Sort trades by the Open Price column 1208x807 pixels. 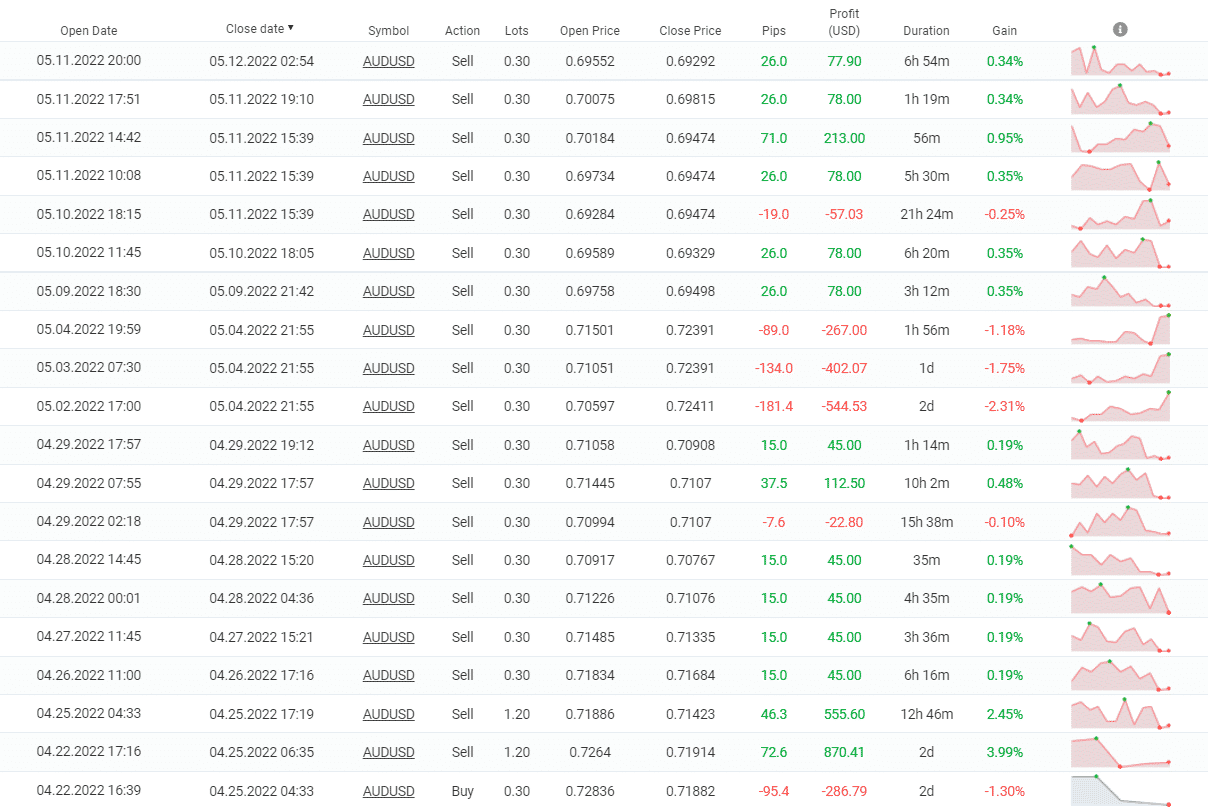pos(590,30)
